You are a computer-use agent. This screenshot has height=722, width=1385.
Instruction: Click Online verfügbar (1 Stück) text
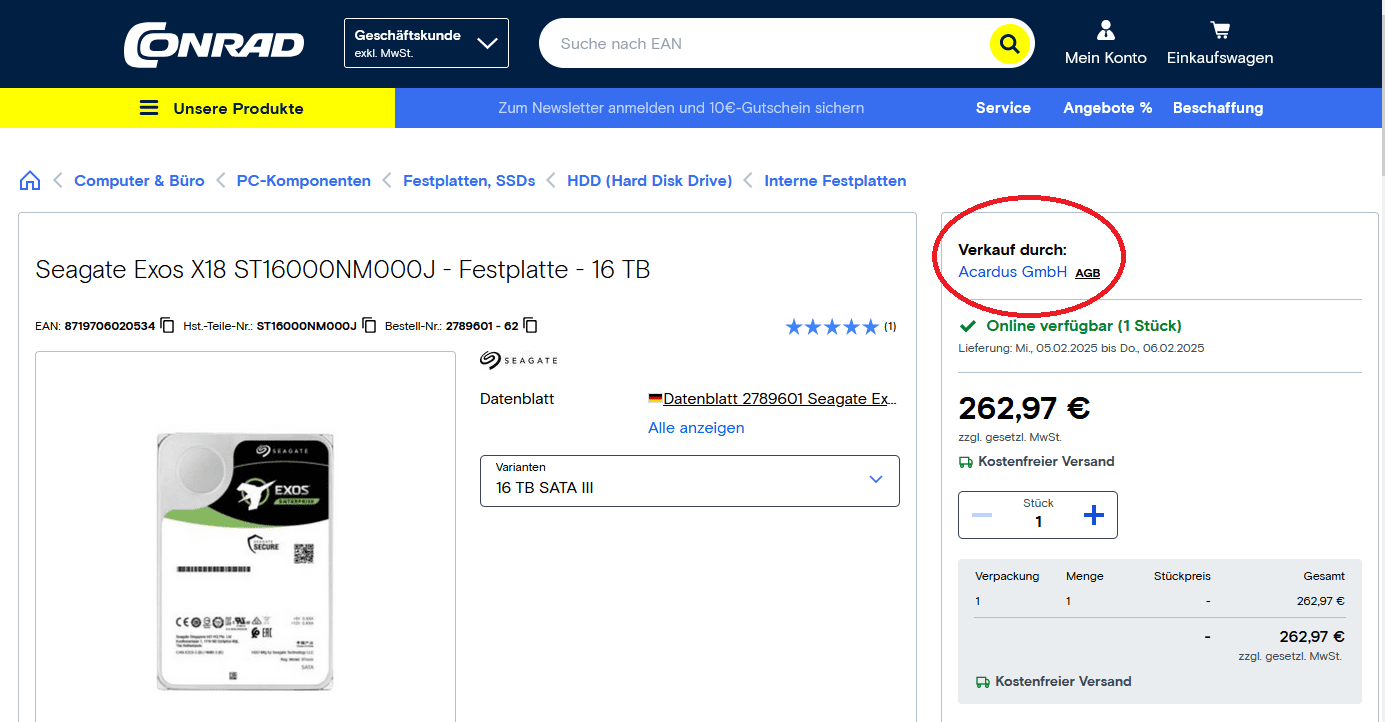[1084, 326]
